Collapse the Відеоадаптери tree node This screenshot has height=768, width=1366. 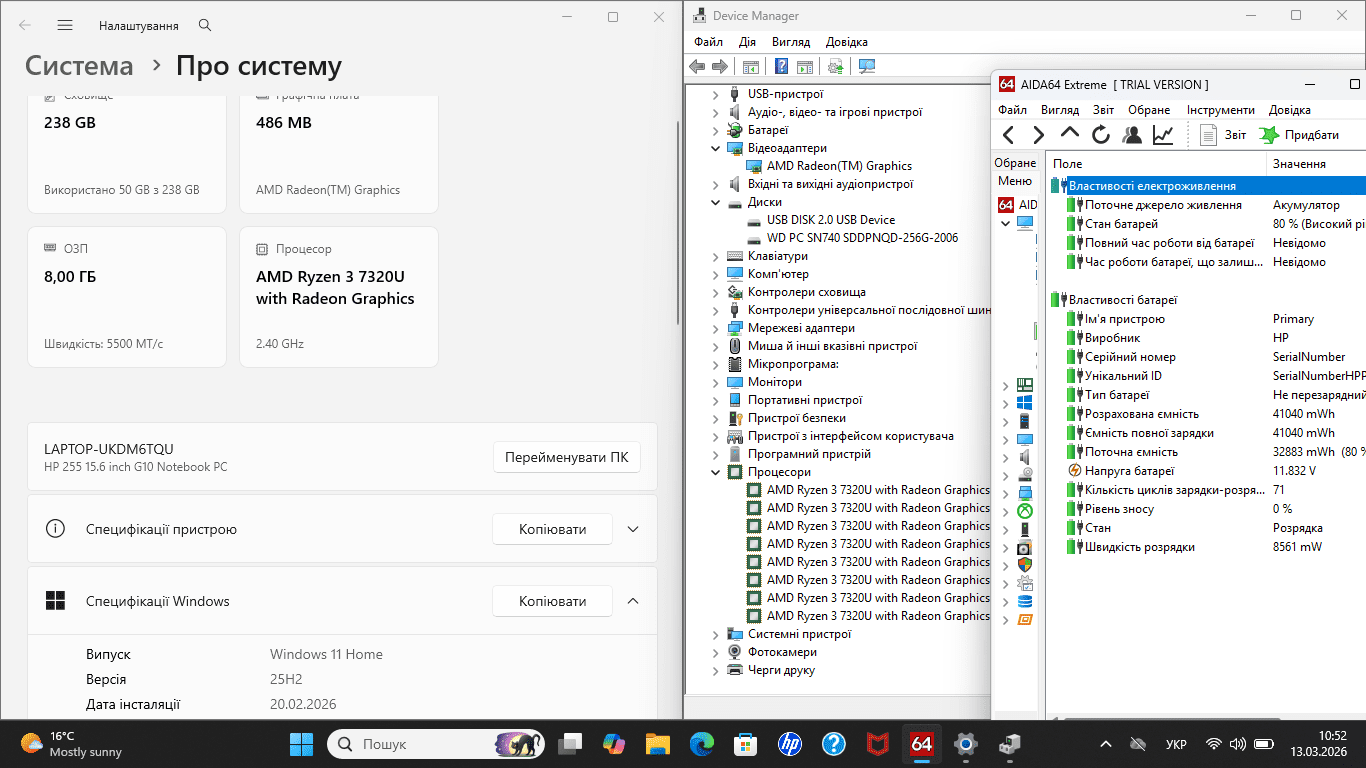tap(715, 148)
